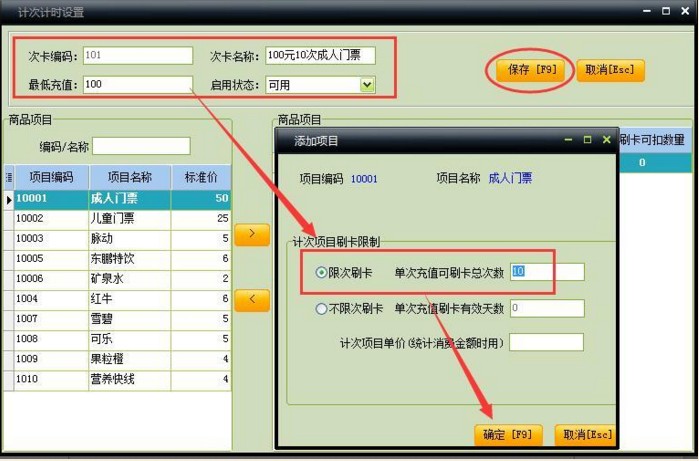Click the move-left arrow button

click(252, 300)
